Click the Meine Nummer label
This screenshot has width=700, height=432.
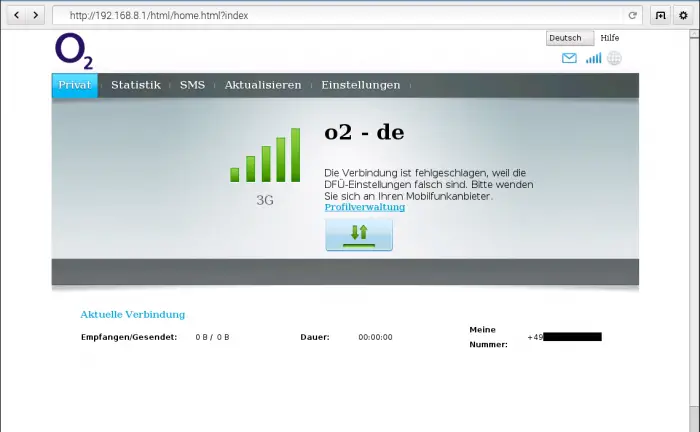click(x=488, y=337)
